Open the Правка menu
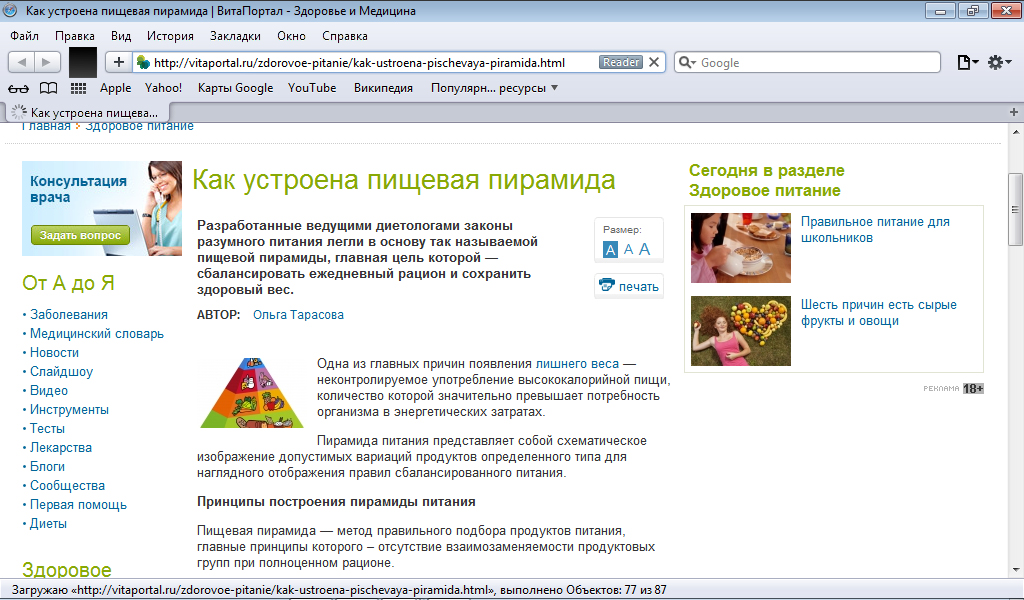Screen dimensions: 1024x600 [74, 36]
